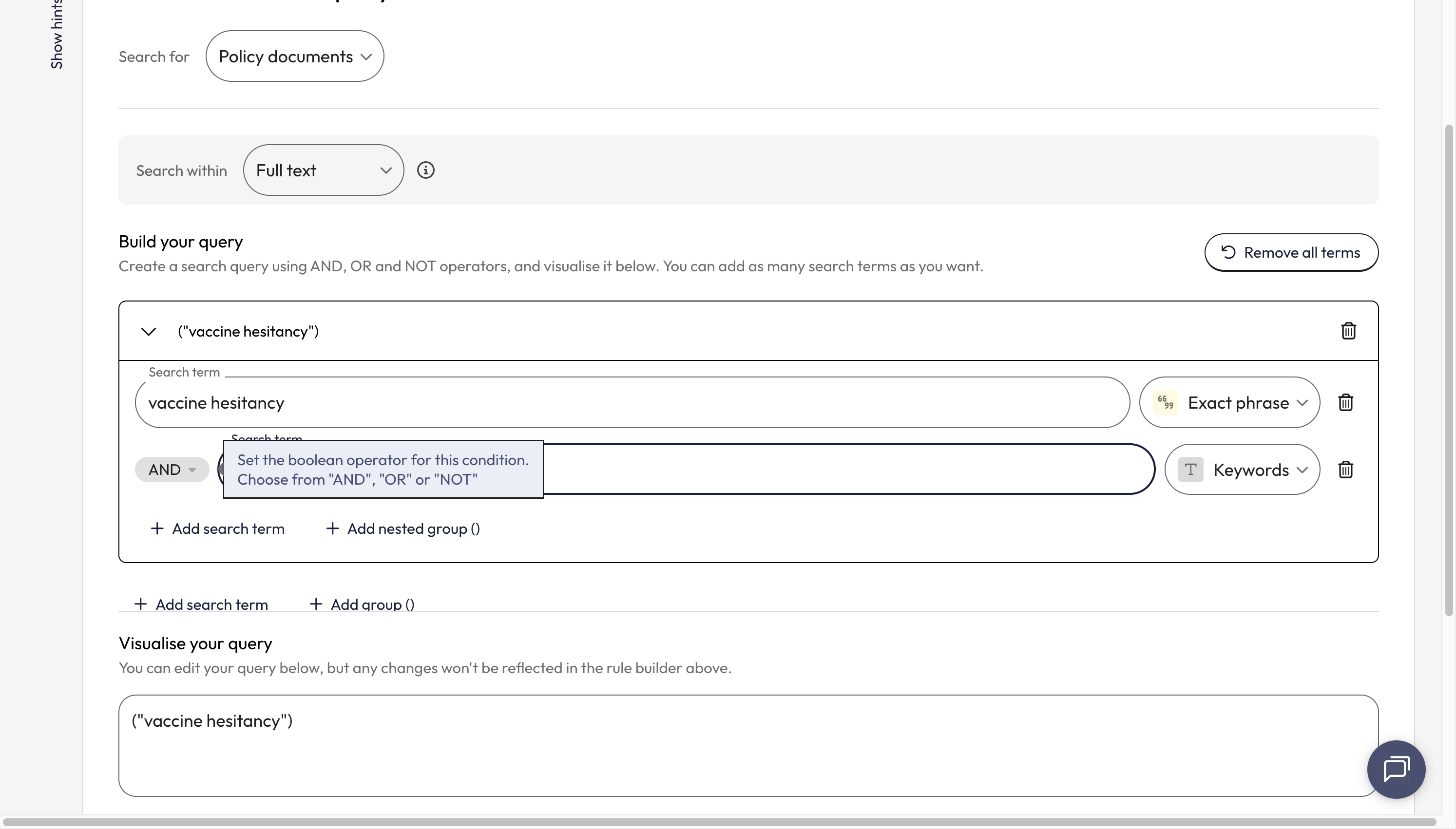
Task: Click Add group ()
Action: 362,604
